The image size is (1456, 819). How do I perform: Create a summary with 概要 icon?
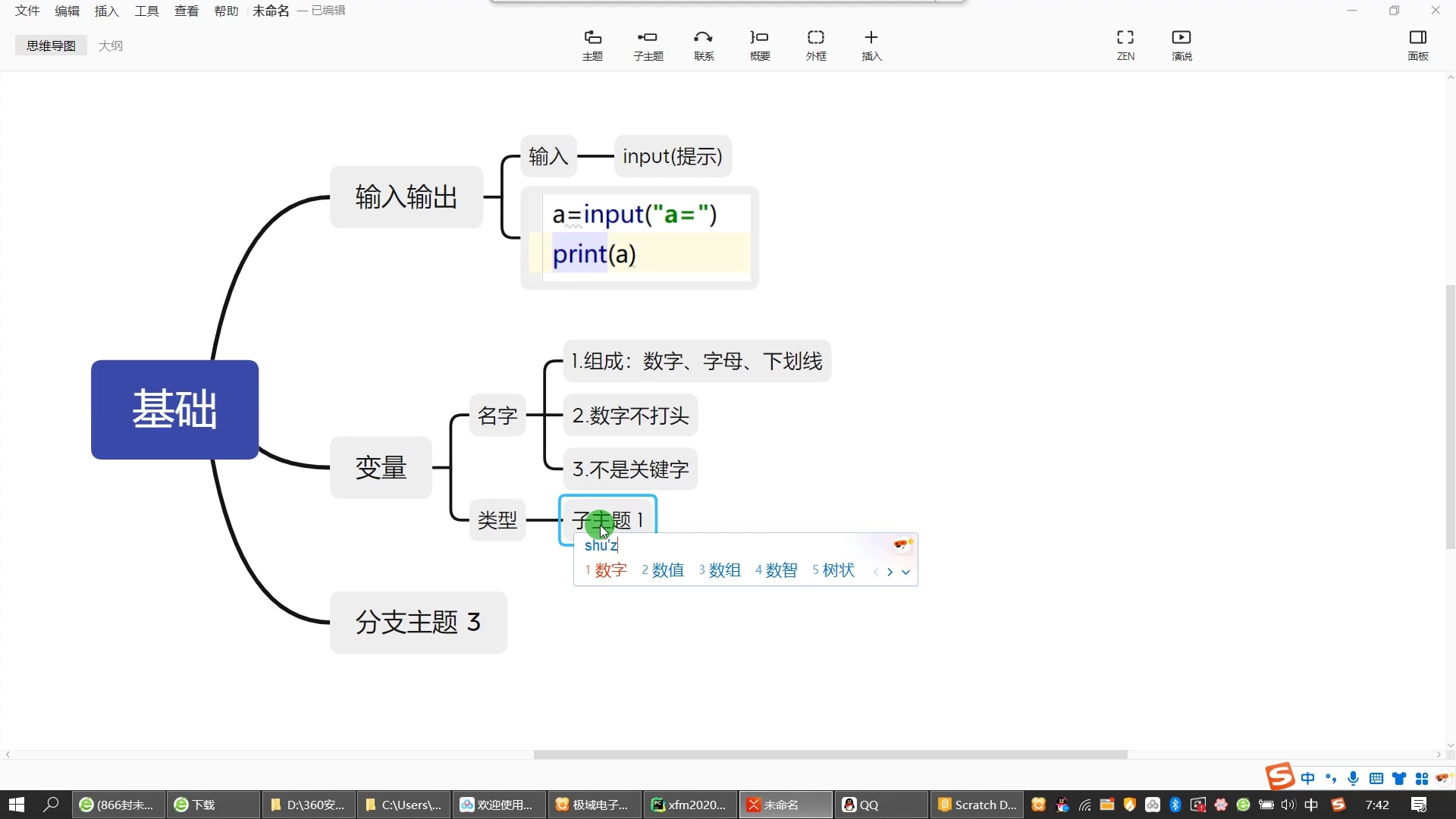(759, 44)
